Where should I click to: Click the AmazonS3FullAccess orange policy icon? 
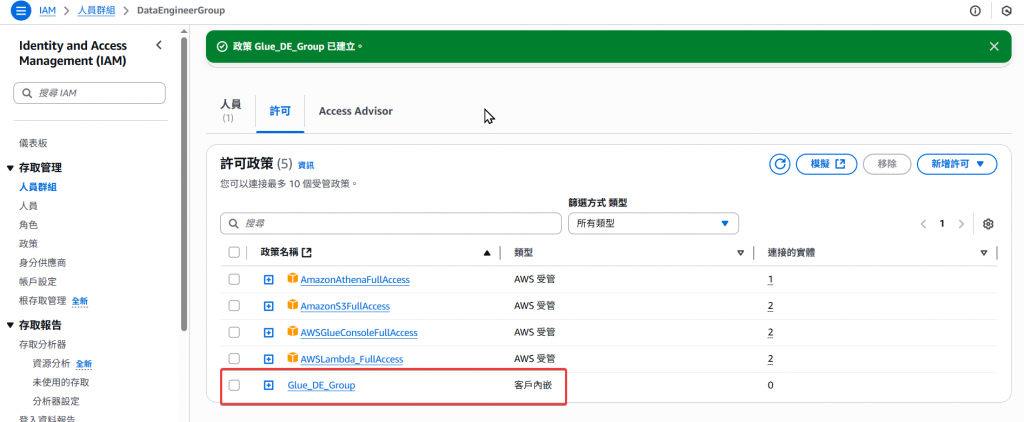[293, 305]
